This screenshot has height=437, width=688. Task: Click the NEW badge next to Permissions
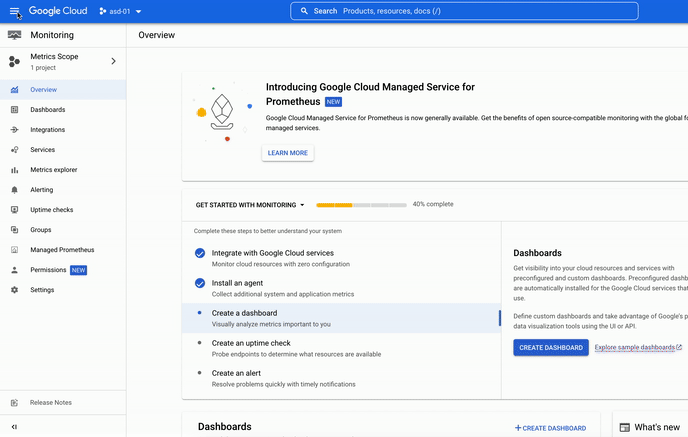(79, 270)
